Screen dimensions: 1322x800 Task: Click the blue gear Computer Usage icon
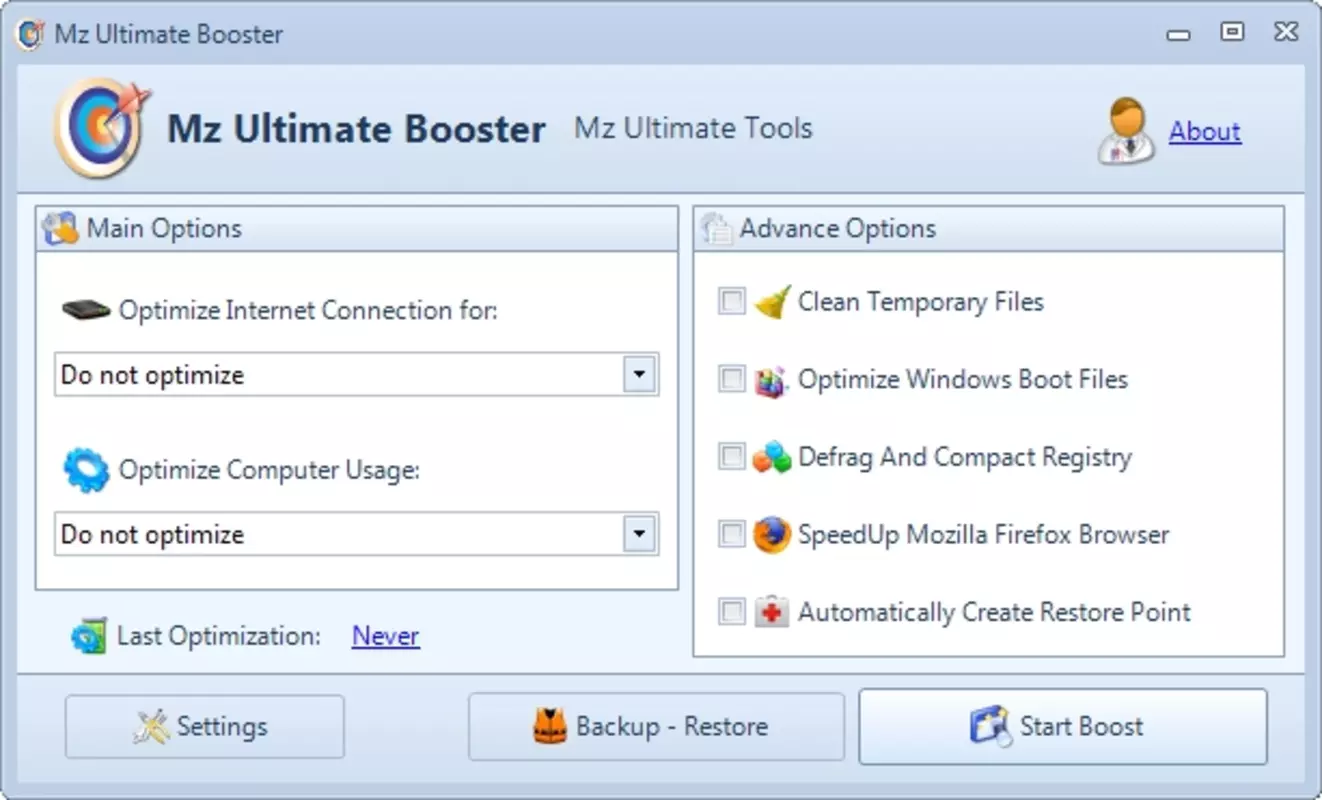tap(86, 470)
